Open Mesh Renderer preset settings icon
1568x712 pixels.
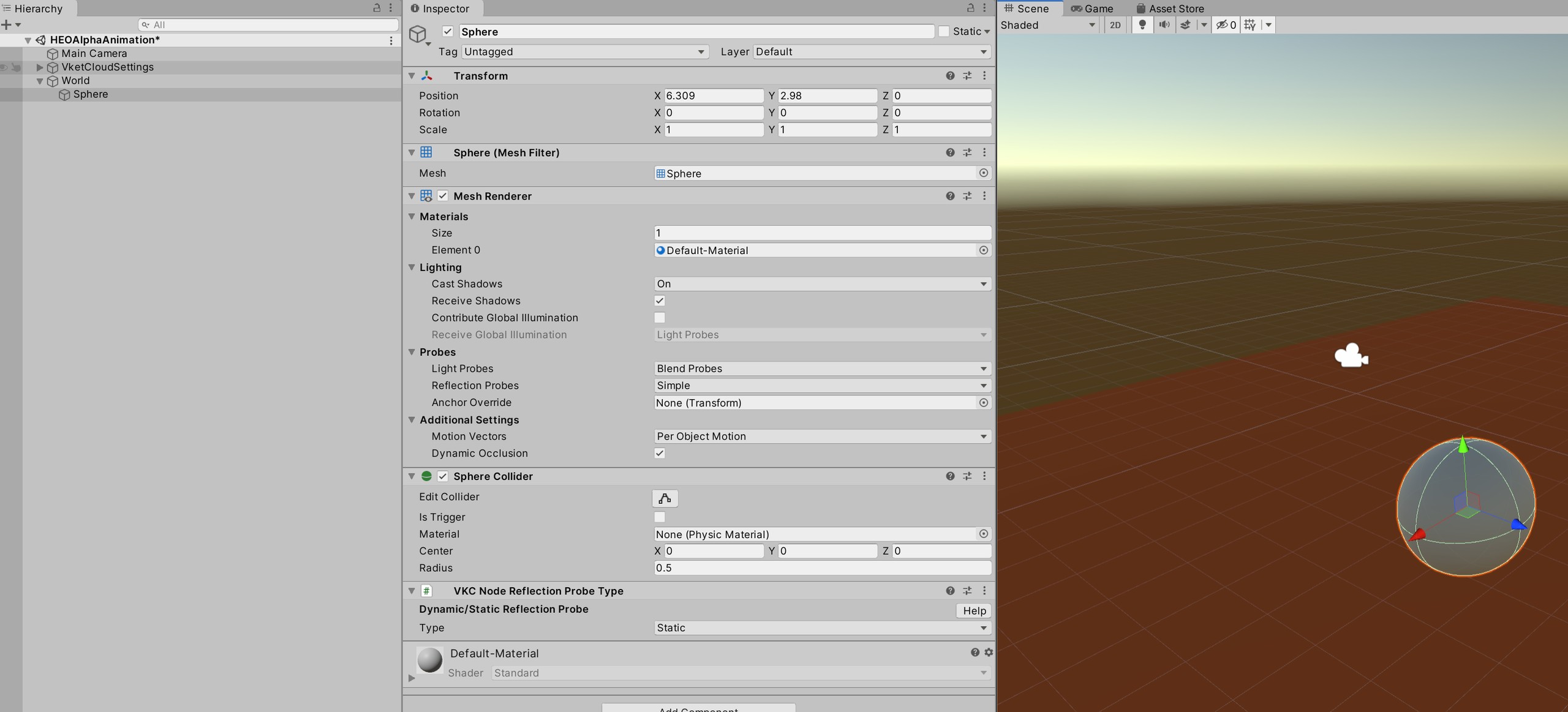point(967,196)
